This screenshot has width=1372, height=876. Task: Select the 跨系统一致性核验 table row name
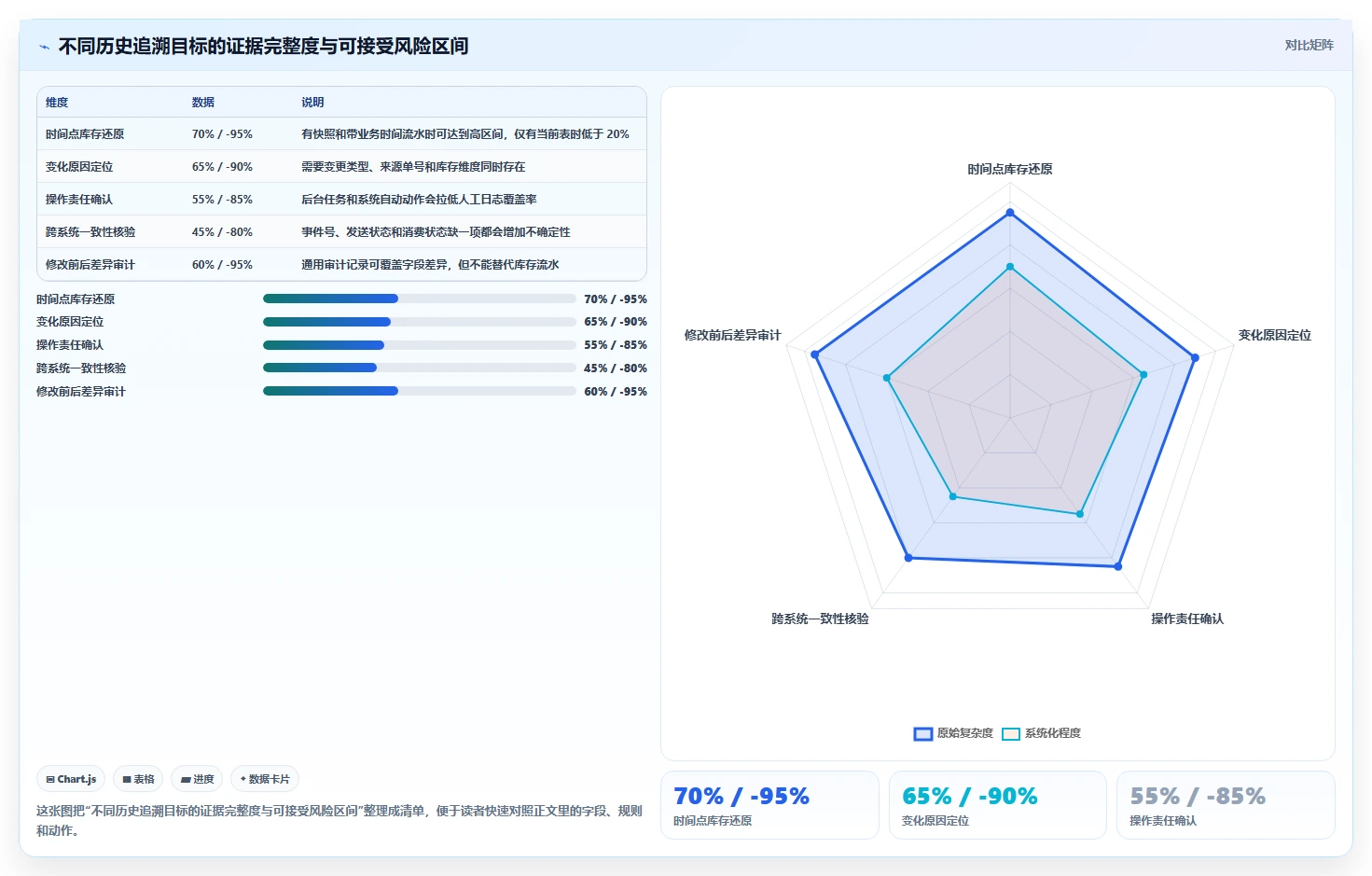[x=90, y=232]
